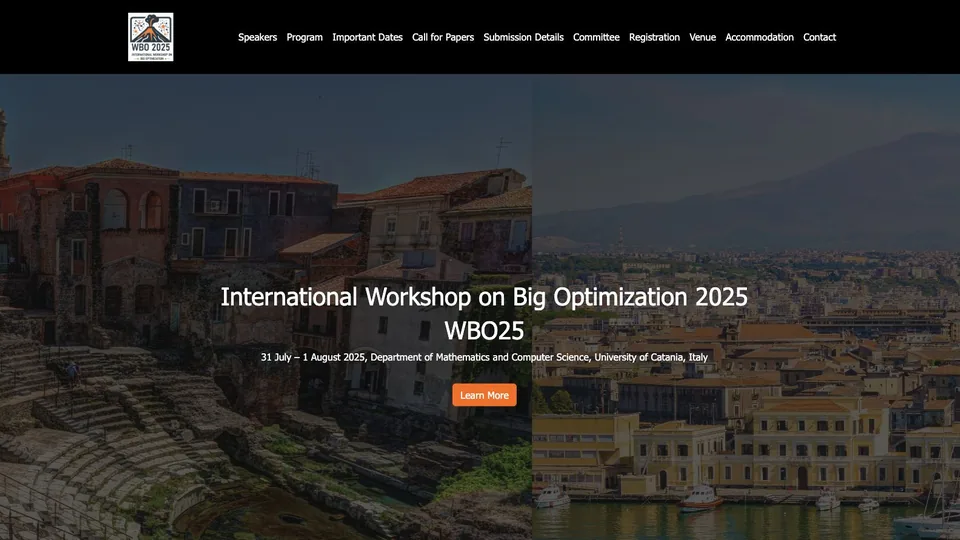The image size is (960, 540).
Task: Go to the Contact link
Action: (819, 37)
